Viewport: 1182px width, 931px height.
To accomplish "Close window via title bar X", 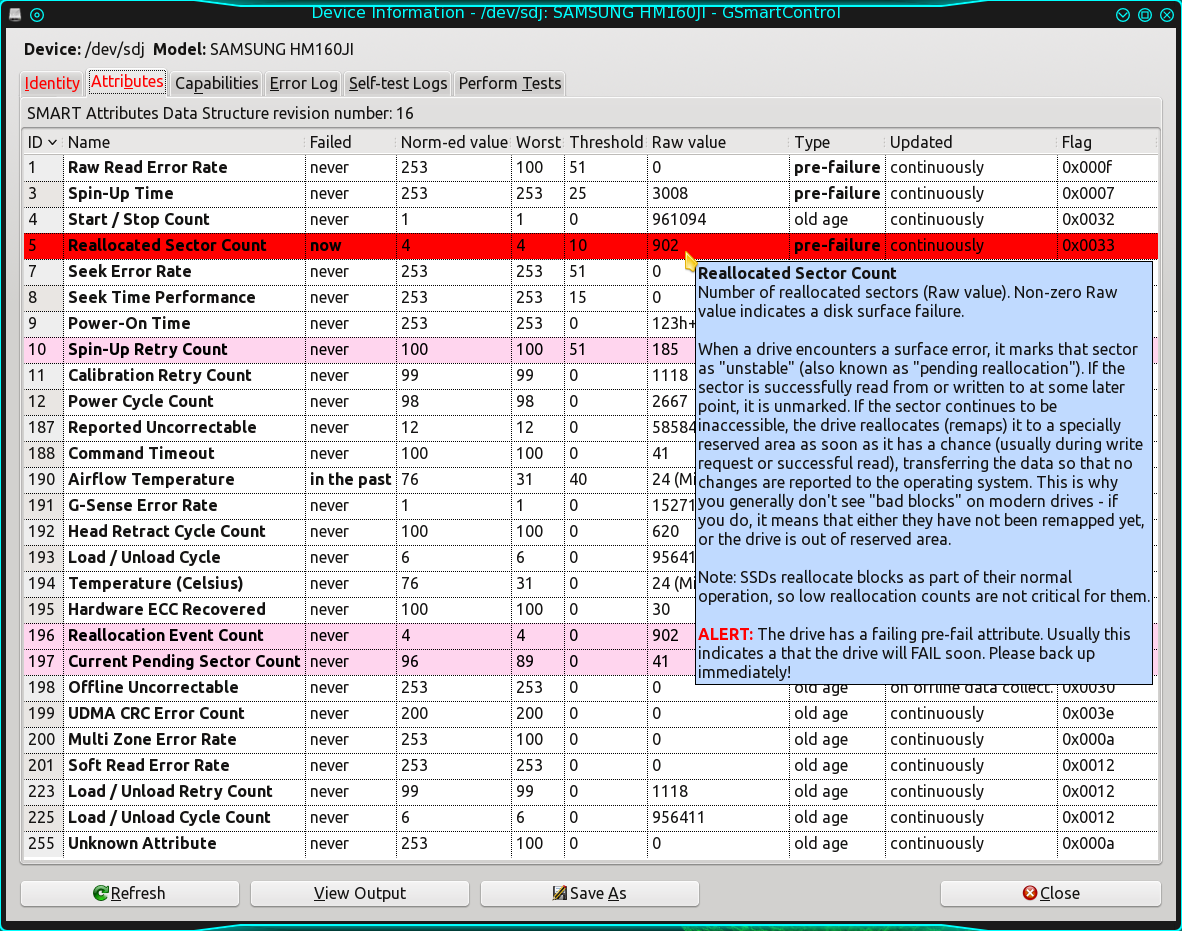I will (x=1166, y=14).
